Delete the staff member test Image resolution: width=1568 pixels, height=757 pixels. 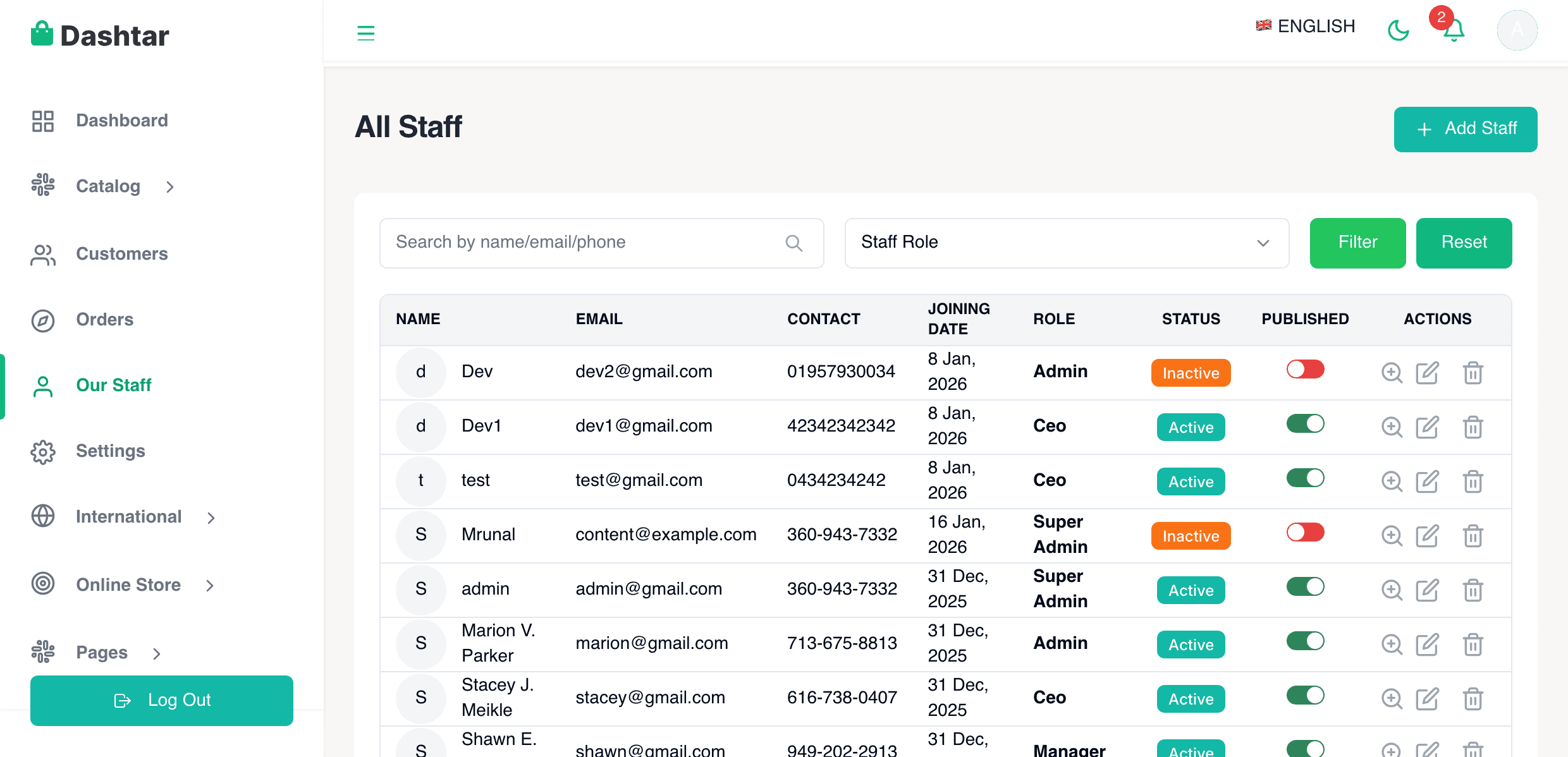tap(1473, 481)
